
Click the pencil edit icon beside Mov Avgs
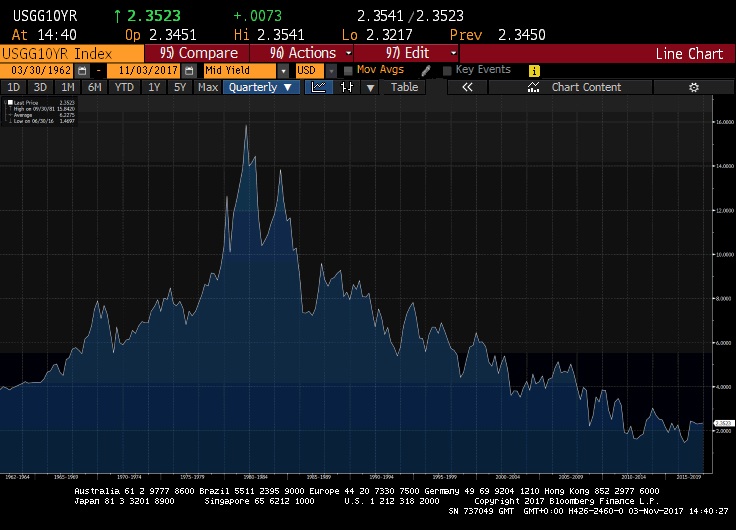pyautogui.click(x=426, y=71)
